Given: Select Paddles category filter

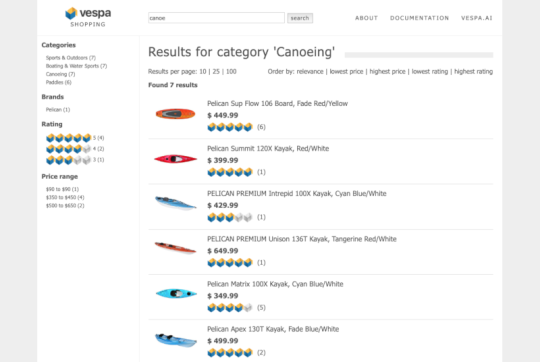Looking at the screenshot, I should 59,82.
